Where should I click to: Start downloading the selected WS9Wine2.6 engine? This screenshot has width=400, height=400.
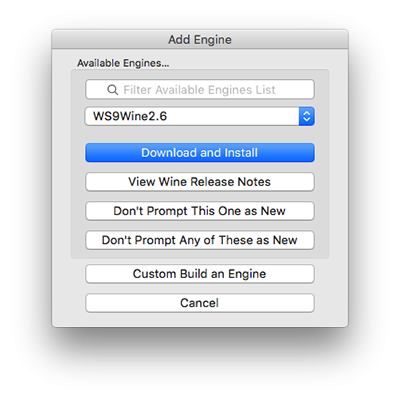pos(200,153)
